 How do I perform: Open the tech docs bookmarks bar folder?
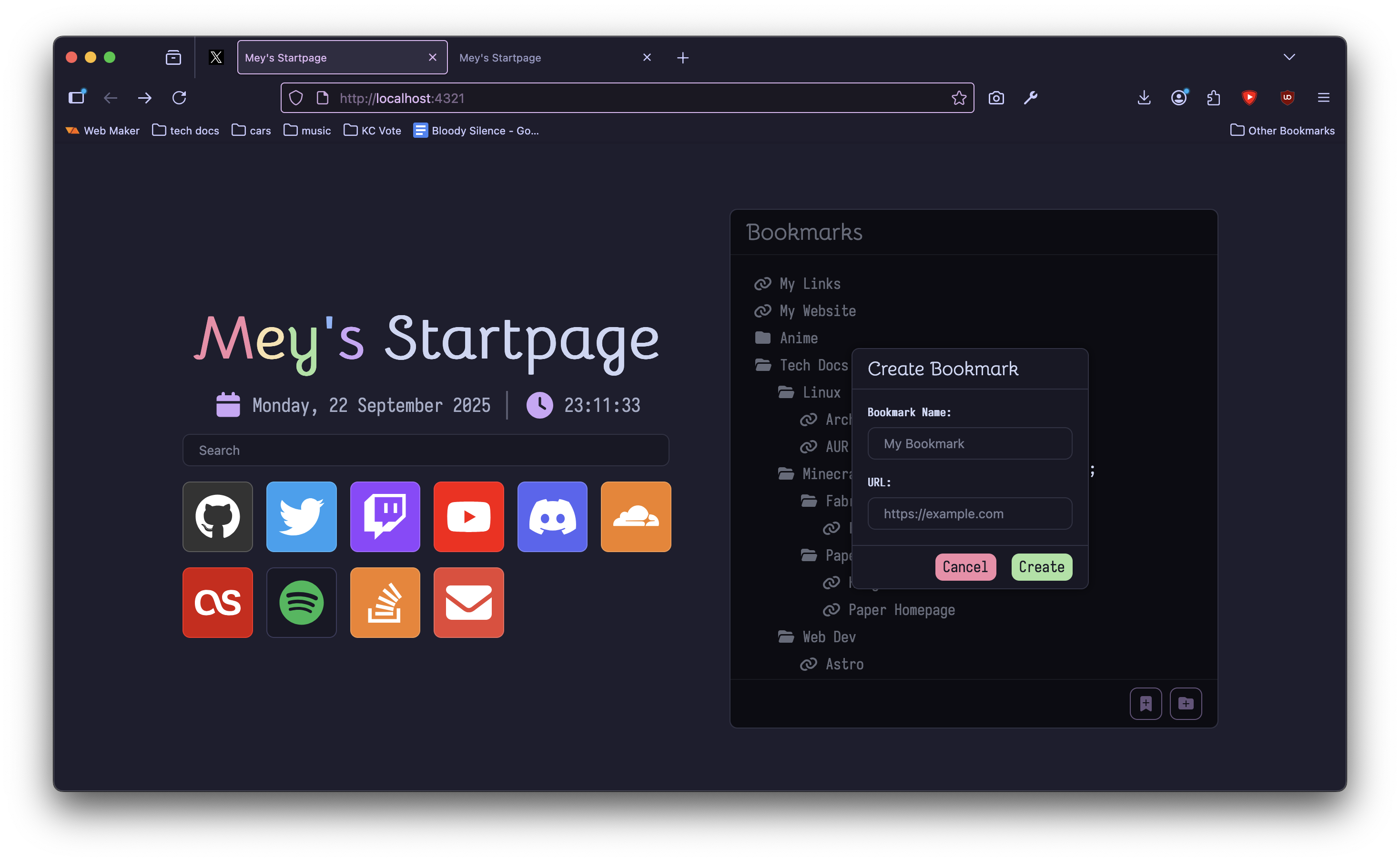click(x=185, y=130)
